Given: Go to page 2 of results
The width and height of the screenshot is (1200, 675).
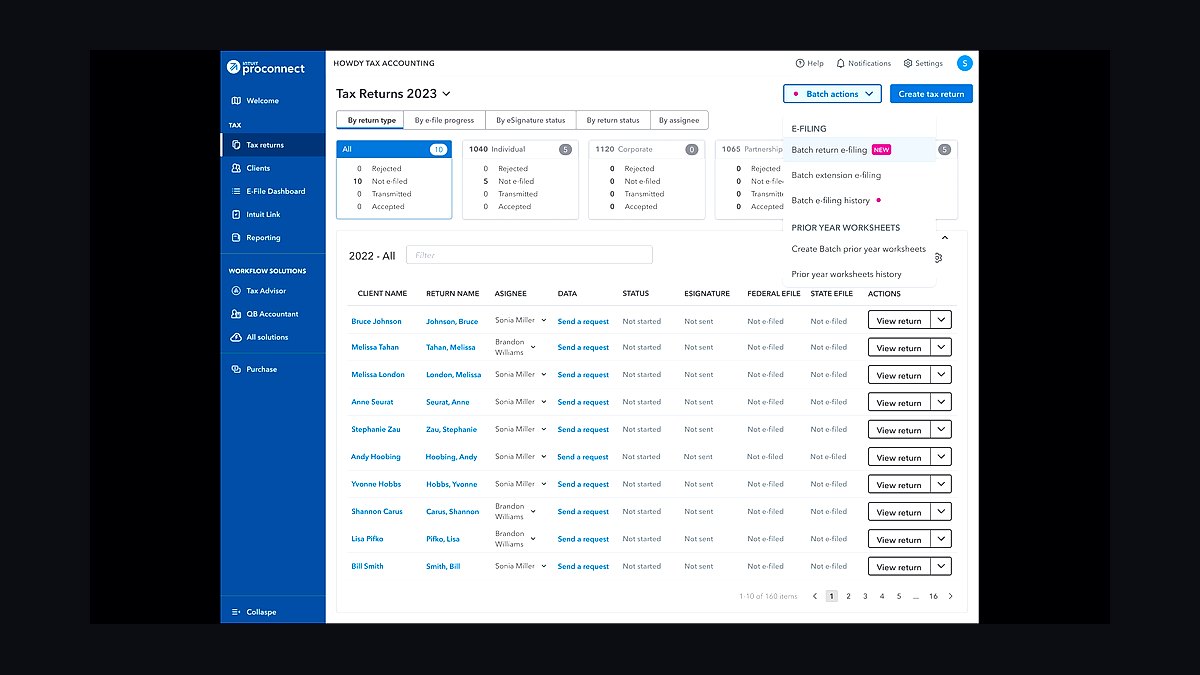Looking at the screenshot, I should (x=848, y=596).
